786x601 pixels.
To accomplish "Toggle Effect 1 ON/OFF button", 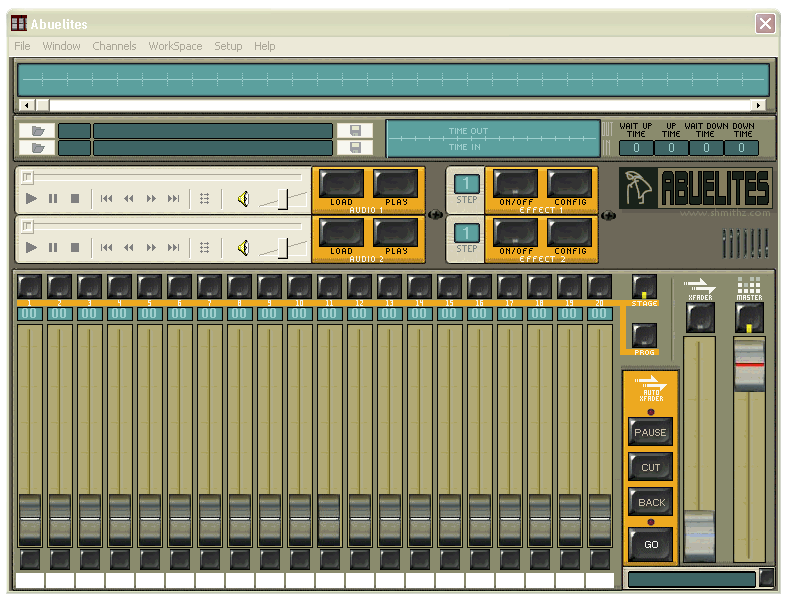I will pos(515,184).
